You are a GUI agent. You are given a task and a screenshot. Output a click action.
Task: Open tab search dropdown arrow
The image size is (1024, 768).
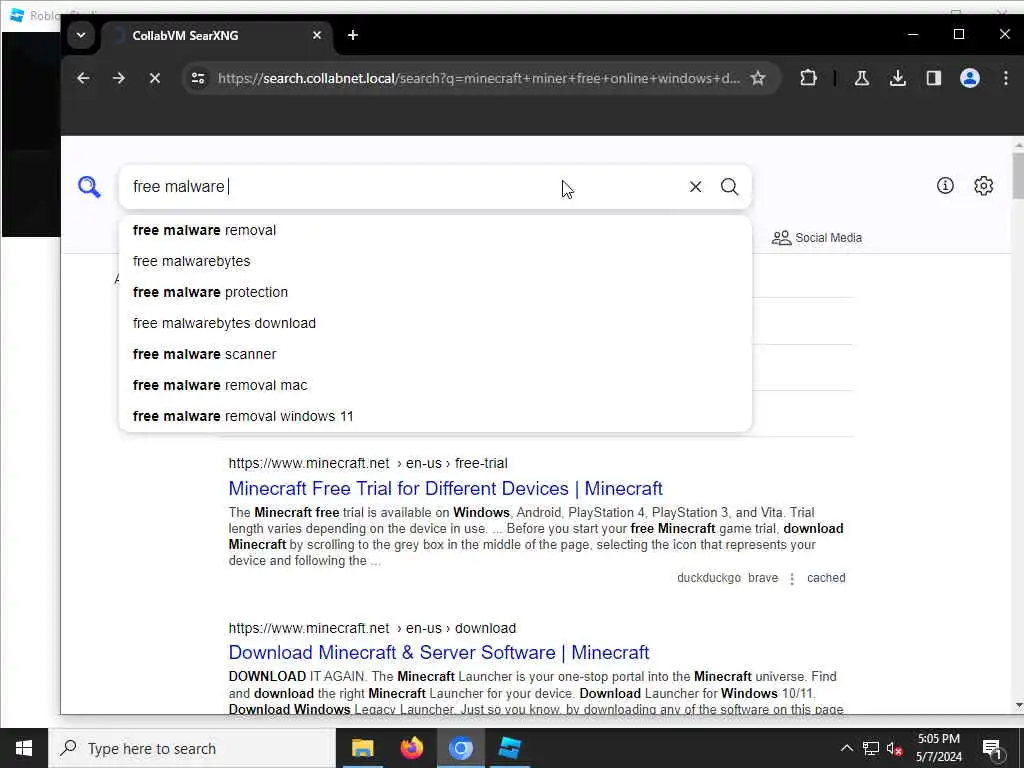point(81,35)
